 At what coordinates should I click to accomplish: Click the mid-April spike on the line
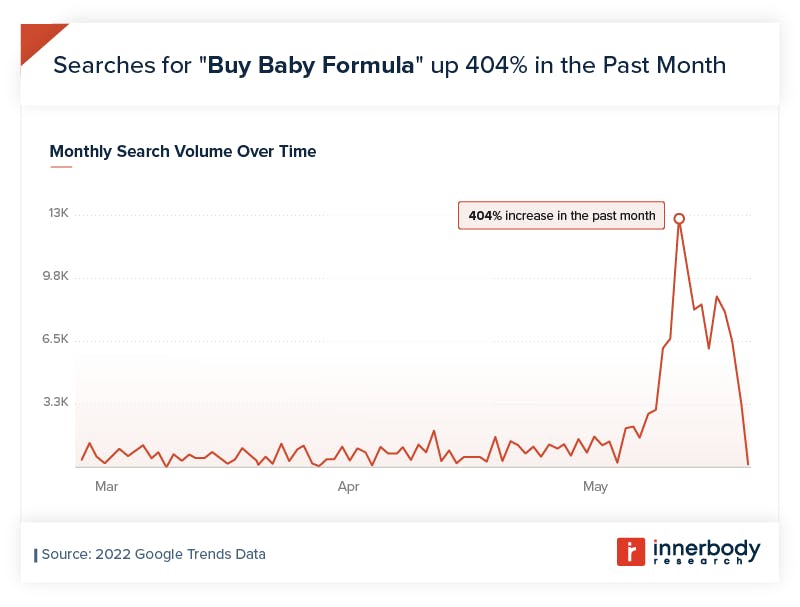[x=434, y=431]
